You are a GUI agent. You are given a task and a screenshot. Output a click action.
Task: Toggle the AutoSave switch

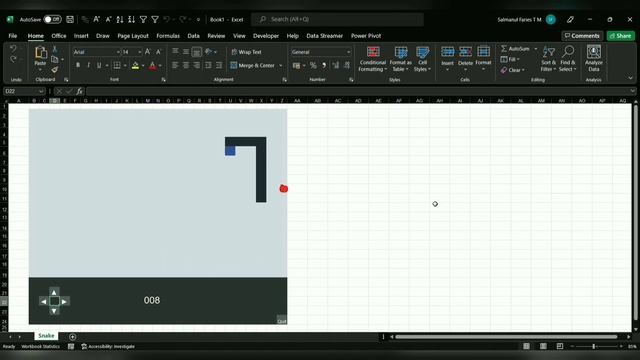(52, 19)
